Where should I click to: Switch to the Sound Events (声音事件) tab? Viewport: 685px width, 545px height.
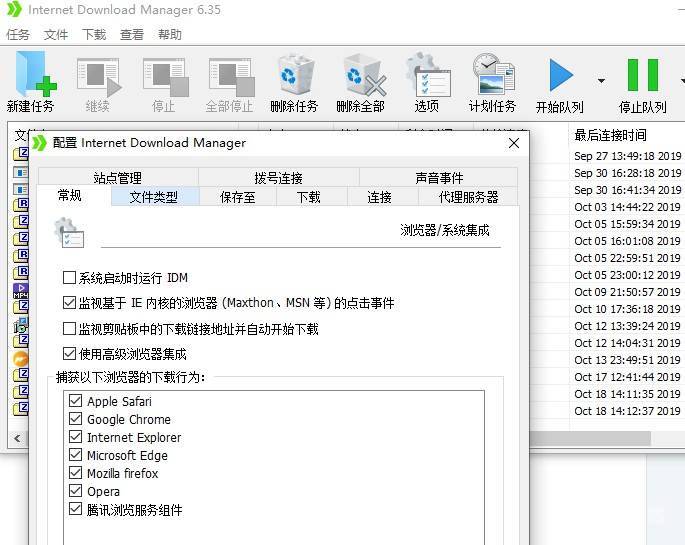coord(439,177)
